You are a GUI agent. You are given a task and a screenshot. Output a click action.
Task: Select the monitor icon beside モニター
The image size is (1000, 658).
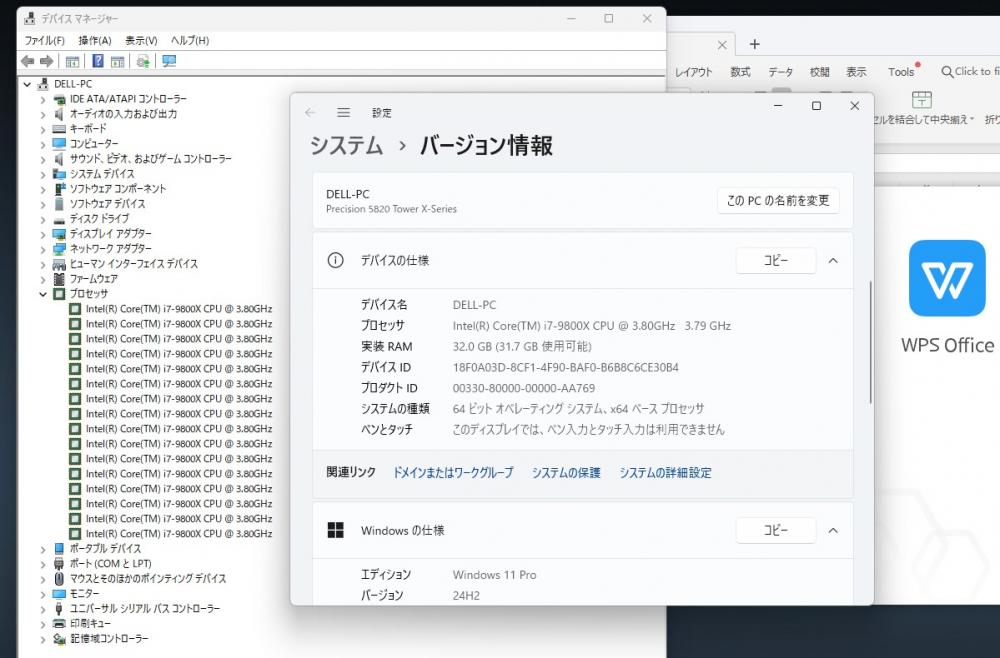tap(59, 594)
